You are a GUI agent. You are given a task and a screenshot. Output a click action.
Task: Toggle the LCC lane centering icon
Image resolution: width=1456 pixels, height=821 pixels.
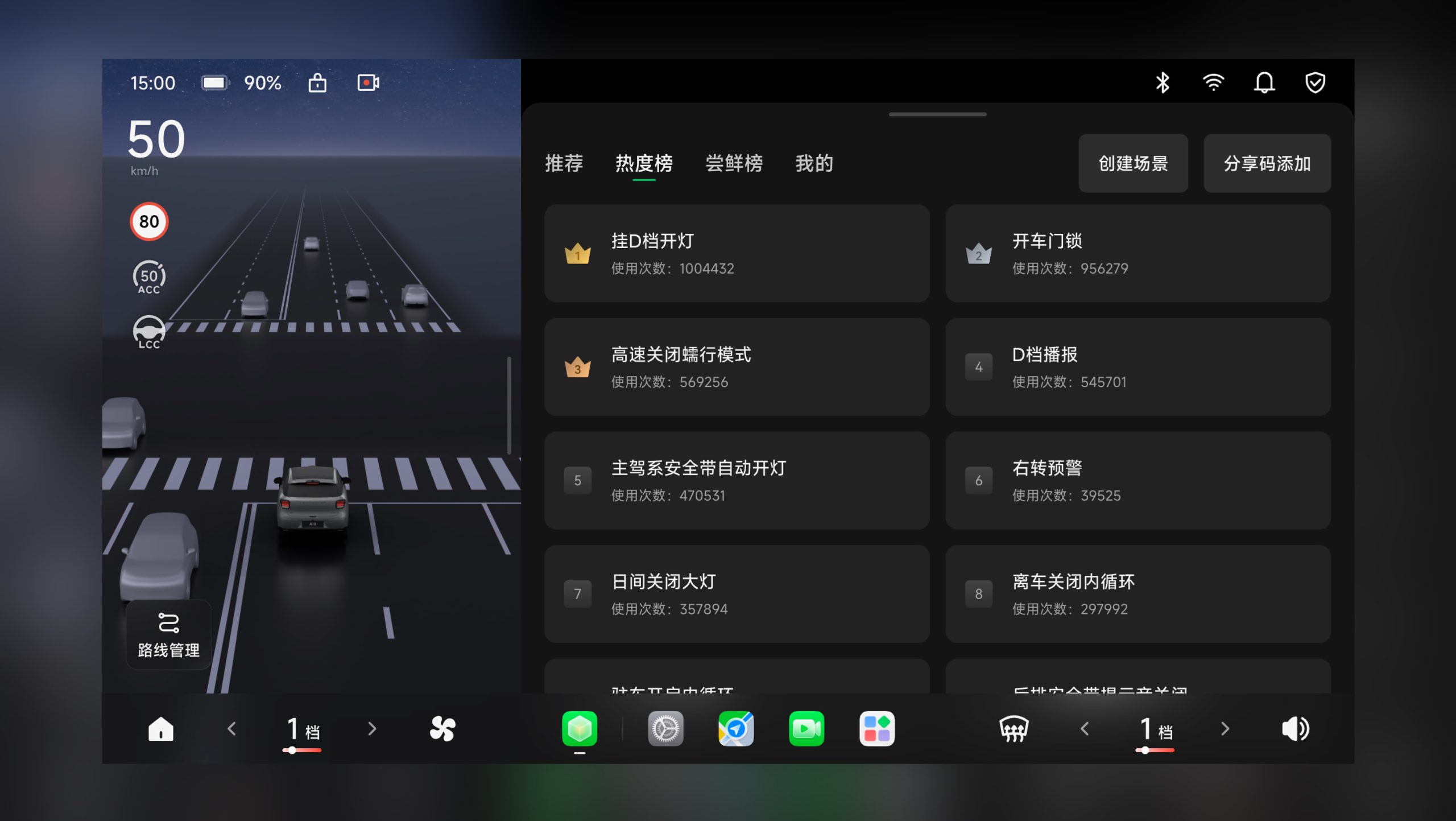coord(149,332)
